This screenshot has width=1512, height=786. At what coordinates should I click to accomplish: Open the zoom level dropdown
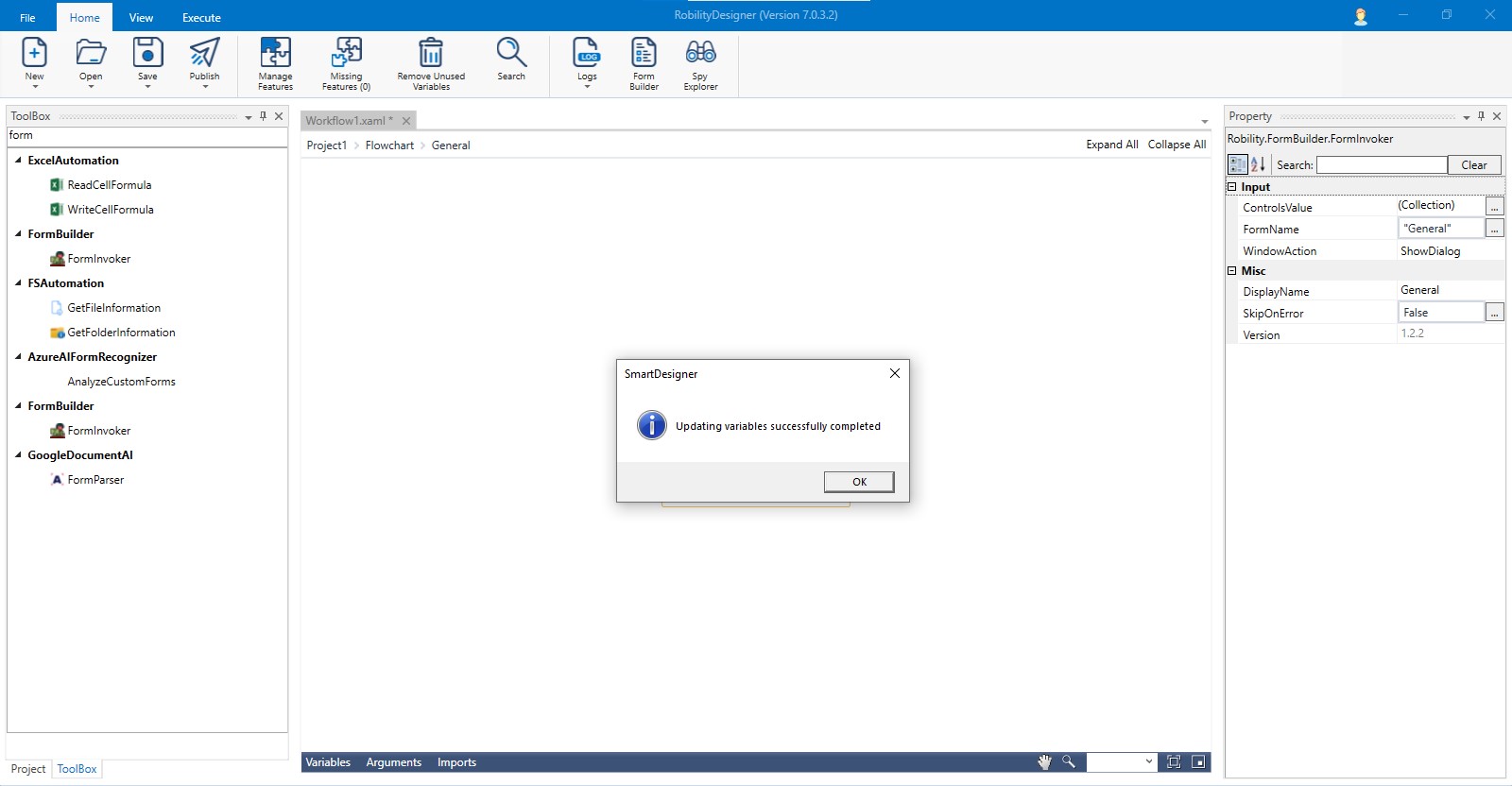click(x=1148, y=762)
